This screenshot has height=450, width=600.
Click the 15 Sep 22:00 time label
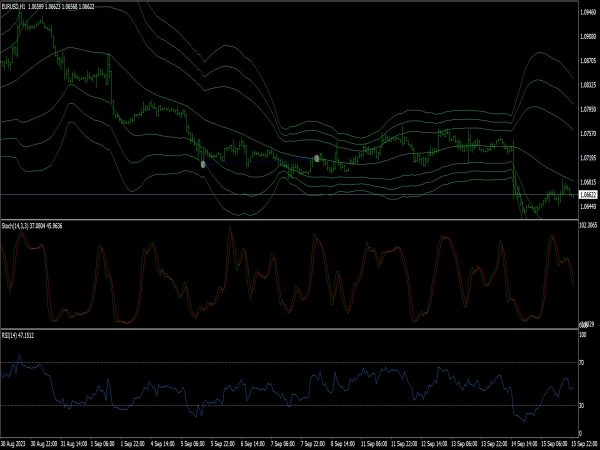(584, 444)
